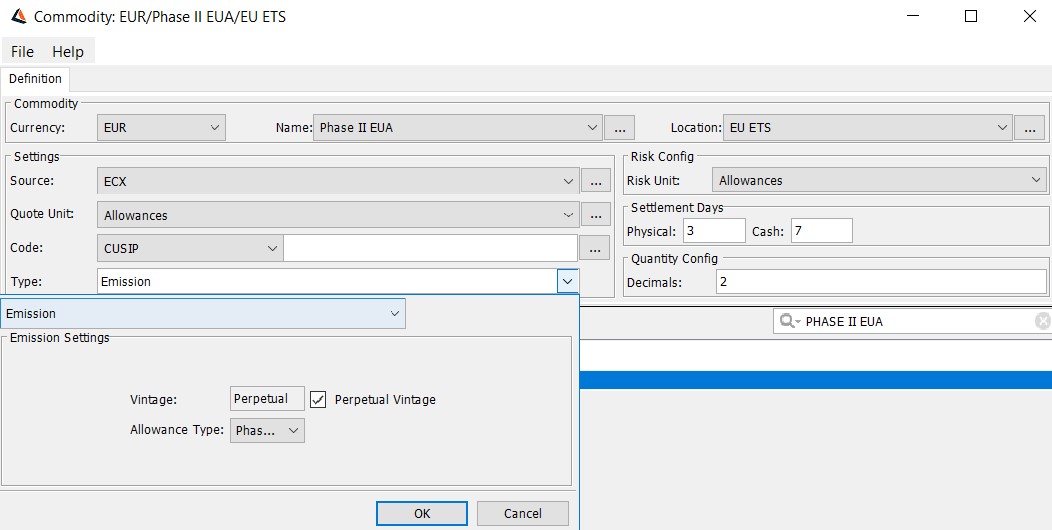Expand the Name dropdown showing Phase II EUA
Screen dimensions: 1052x530
(458, 127)
